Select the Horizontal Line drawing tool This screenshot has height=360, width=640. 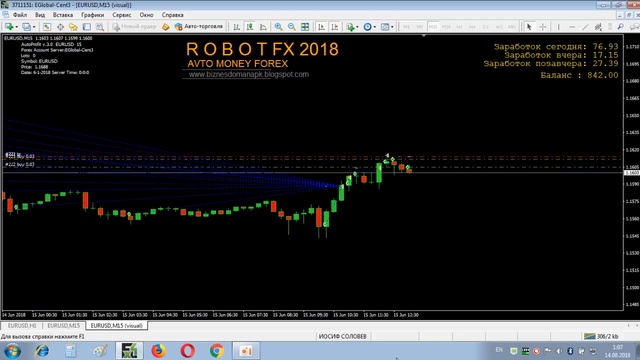pos(572,27)
